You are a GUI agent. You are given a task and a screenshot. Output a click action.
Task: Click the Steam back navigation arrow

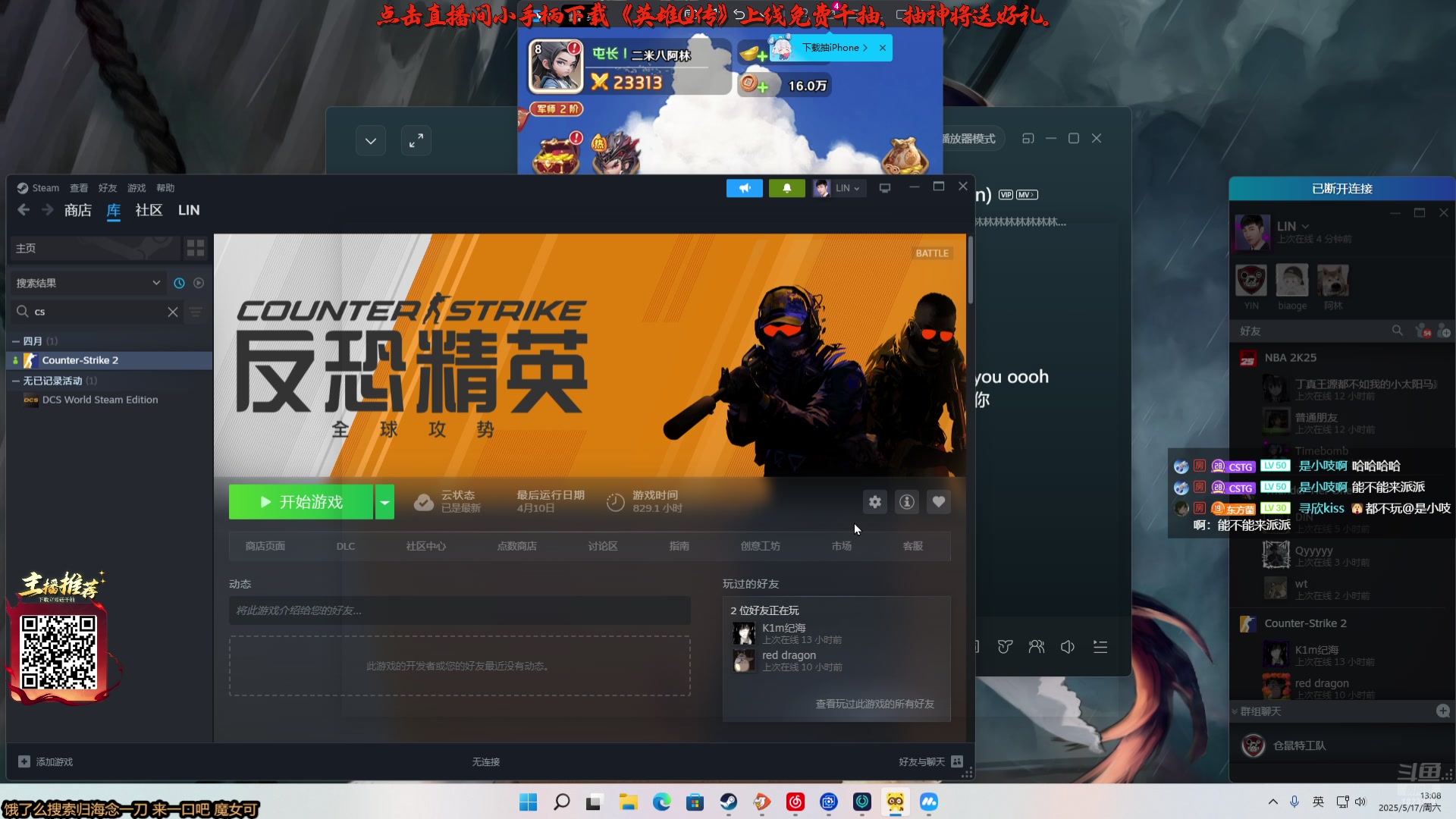coord(24,210)
